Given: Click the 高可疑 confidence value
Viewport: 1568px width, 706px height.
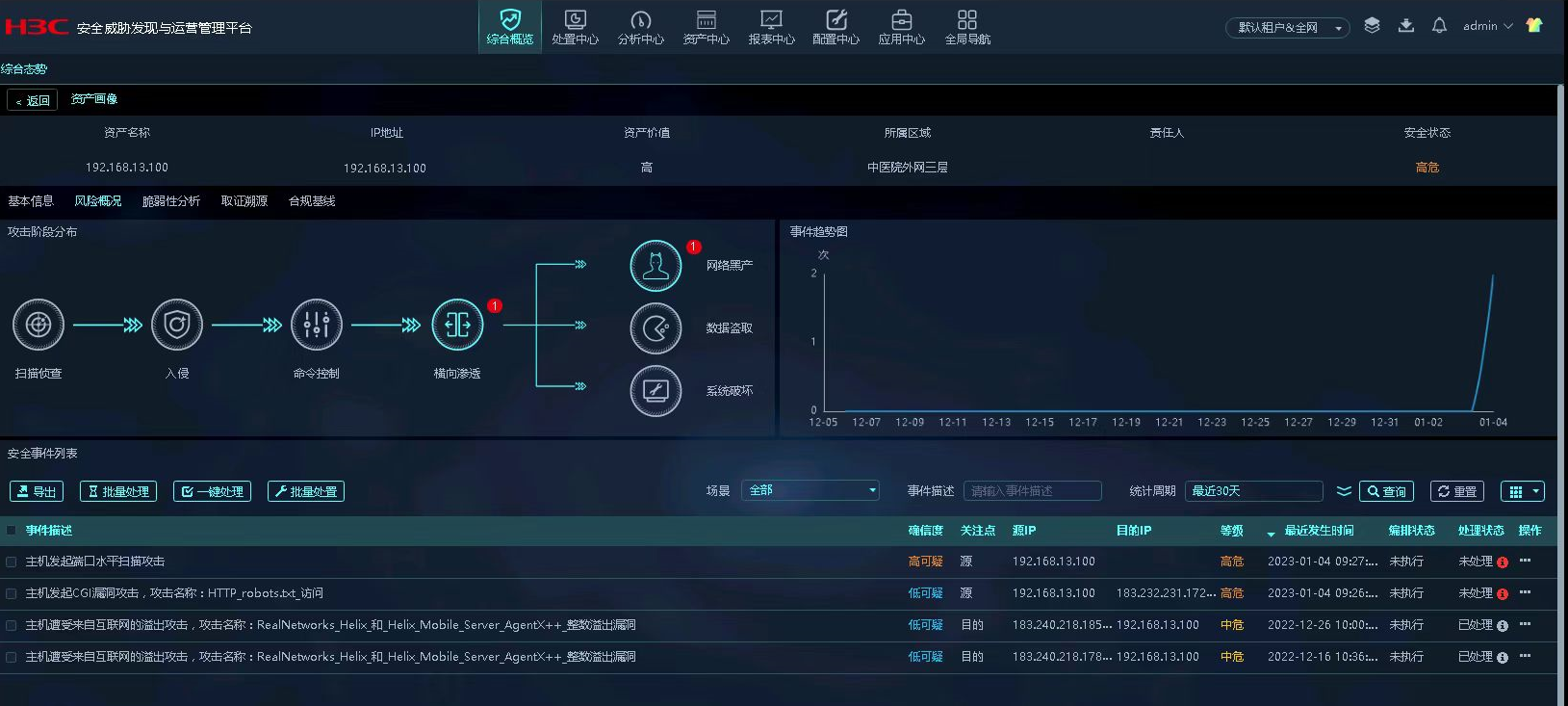Looking at the screenshot, I should point(926,562).
